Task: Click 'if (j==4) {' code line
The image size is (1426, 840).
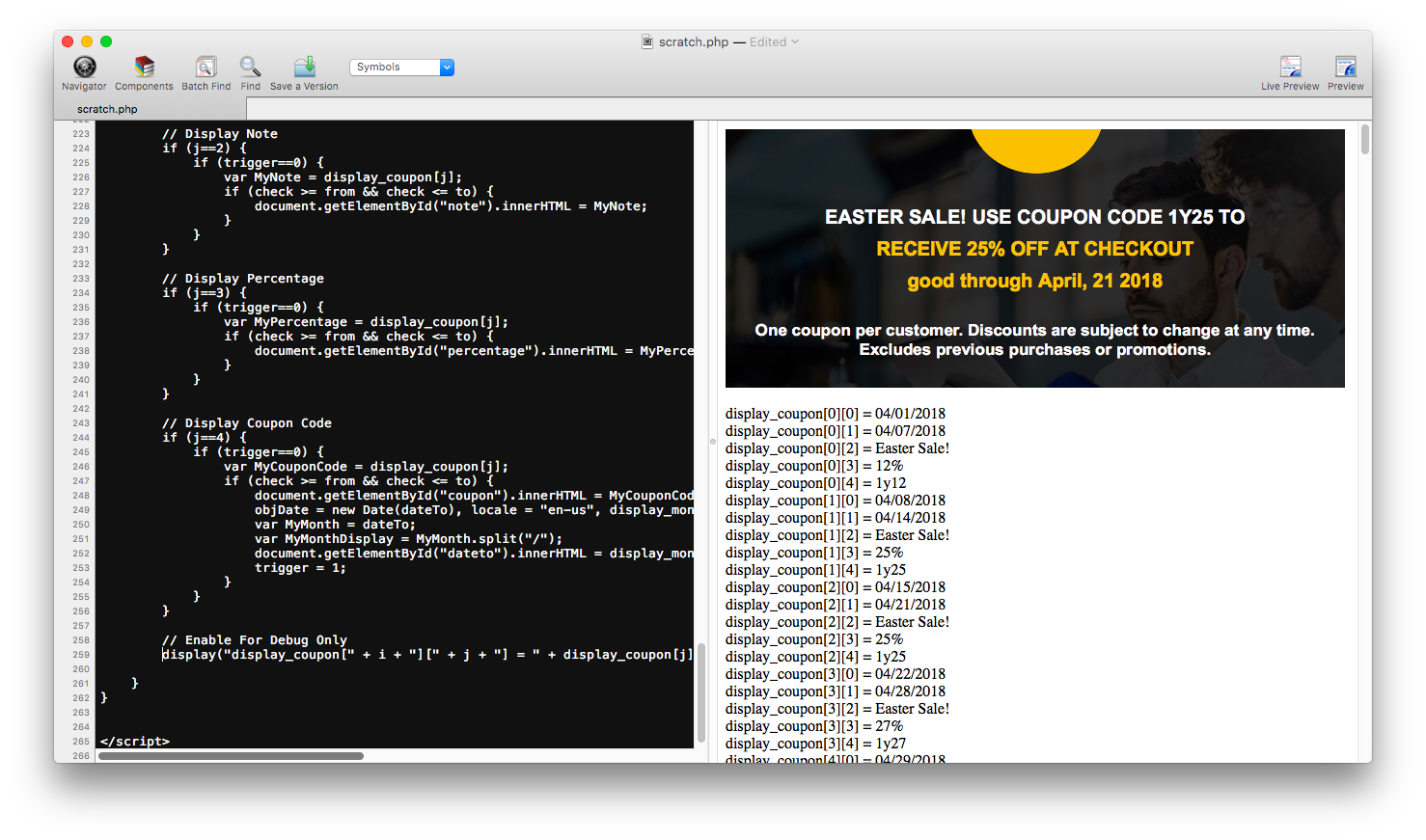Action: coord(205,438)
